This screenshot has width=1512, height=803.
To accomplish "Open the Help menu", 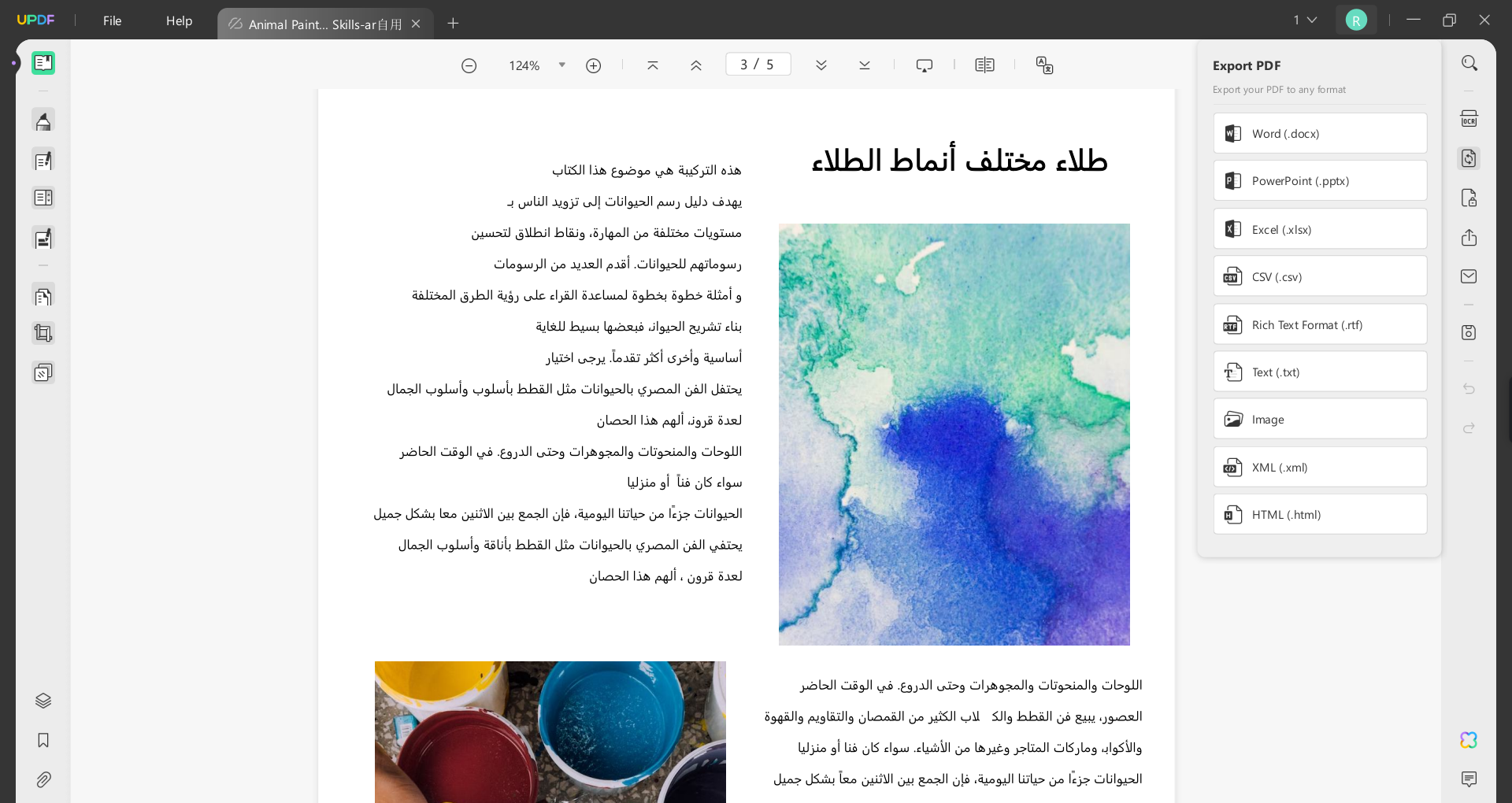I will [x=180, y=20].
